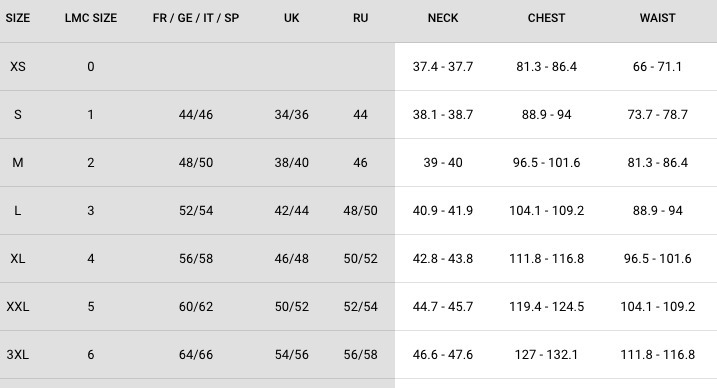Select neck measurement 42.8 - 43.8
The image size is (717, 388).
pos(443,259)
